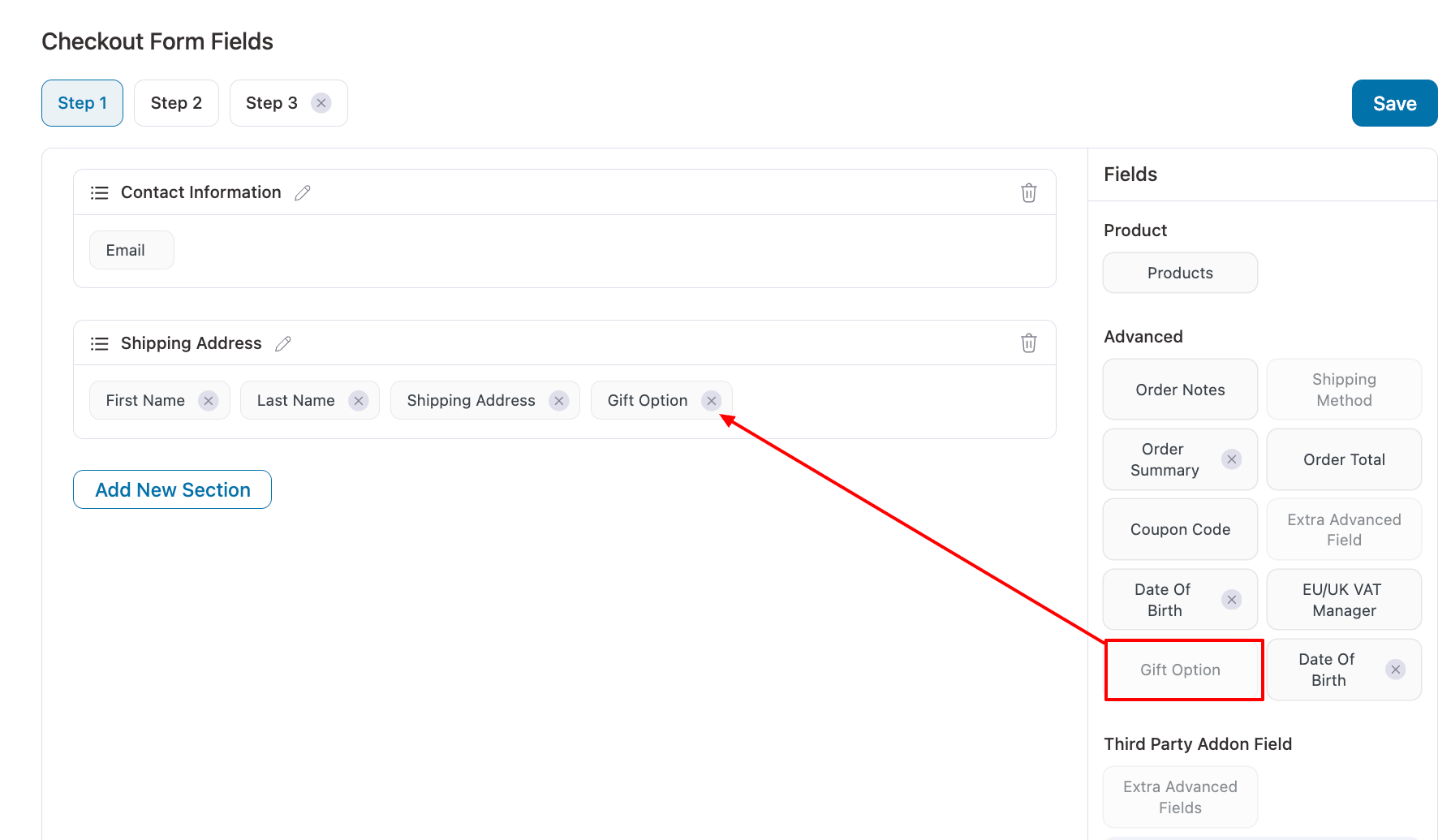1451x840 pixels.
Task: Select the Products field
Action: [x=1180, y=273]
